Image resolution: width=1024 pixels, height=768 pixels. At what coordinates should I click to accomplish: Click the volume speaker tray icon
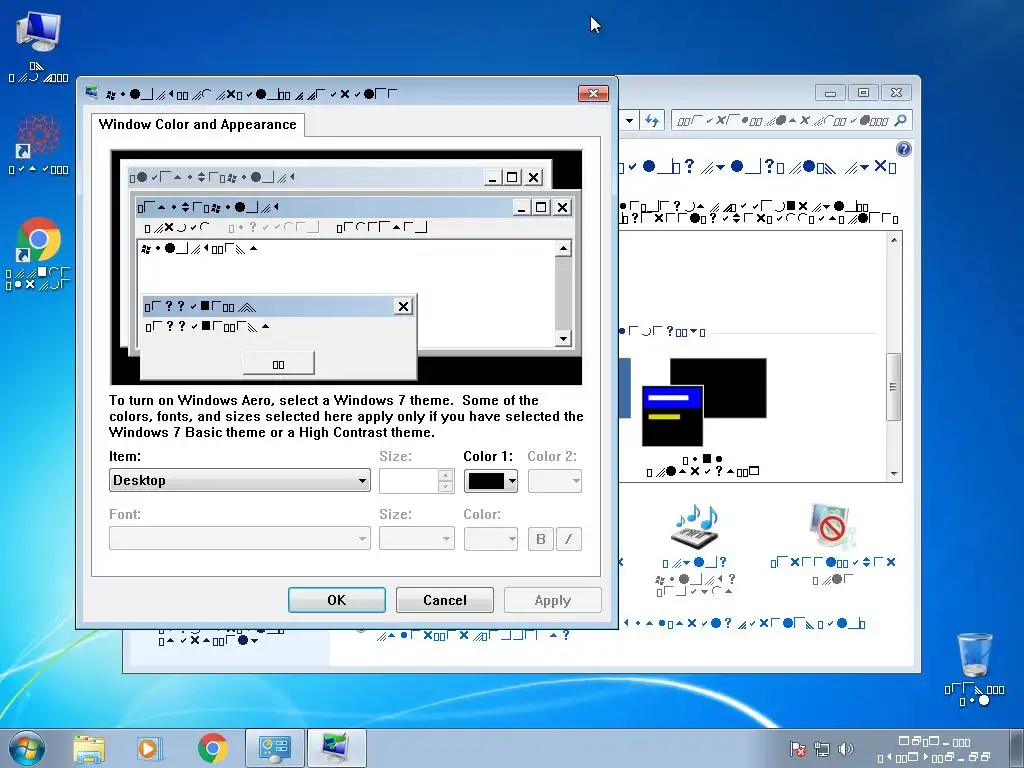click(x=845, y=749)
